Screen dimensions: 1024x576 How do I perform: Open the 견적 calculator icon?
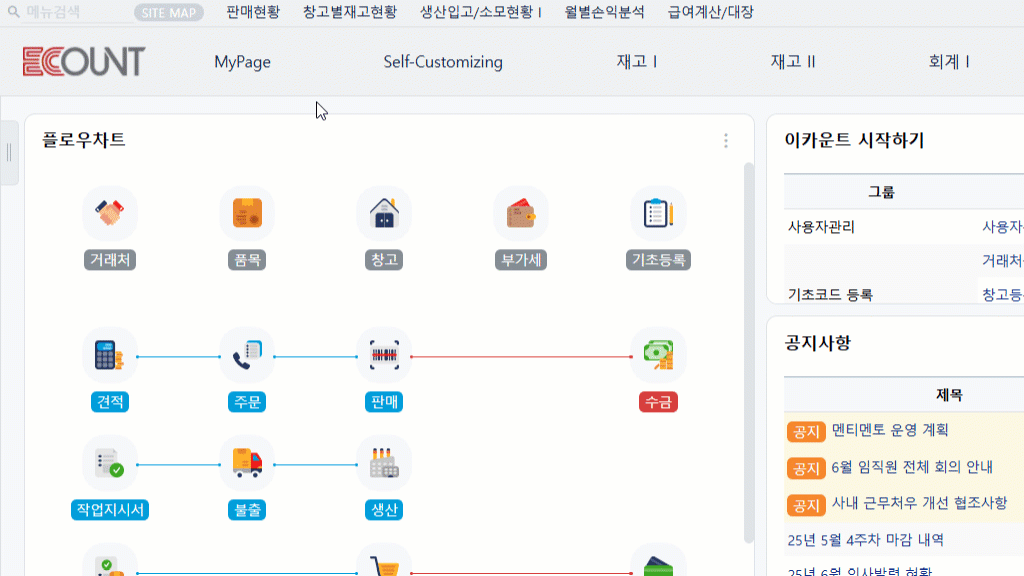pos(110,355)
